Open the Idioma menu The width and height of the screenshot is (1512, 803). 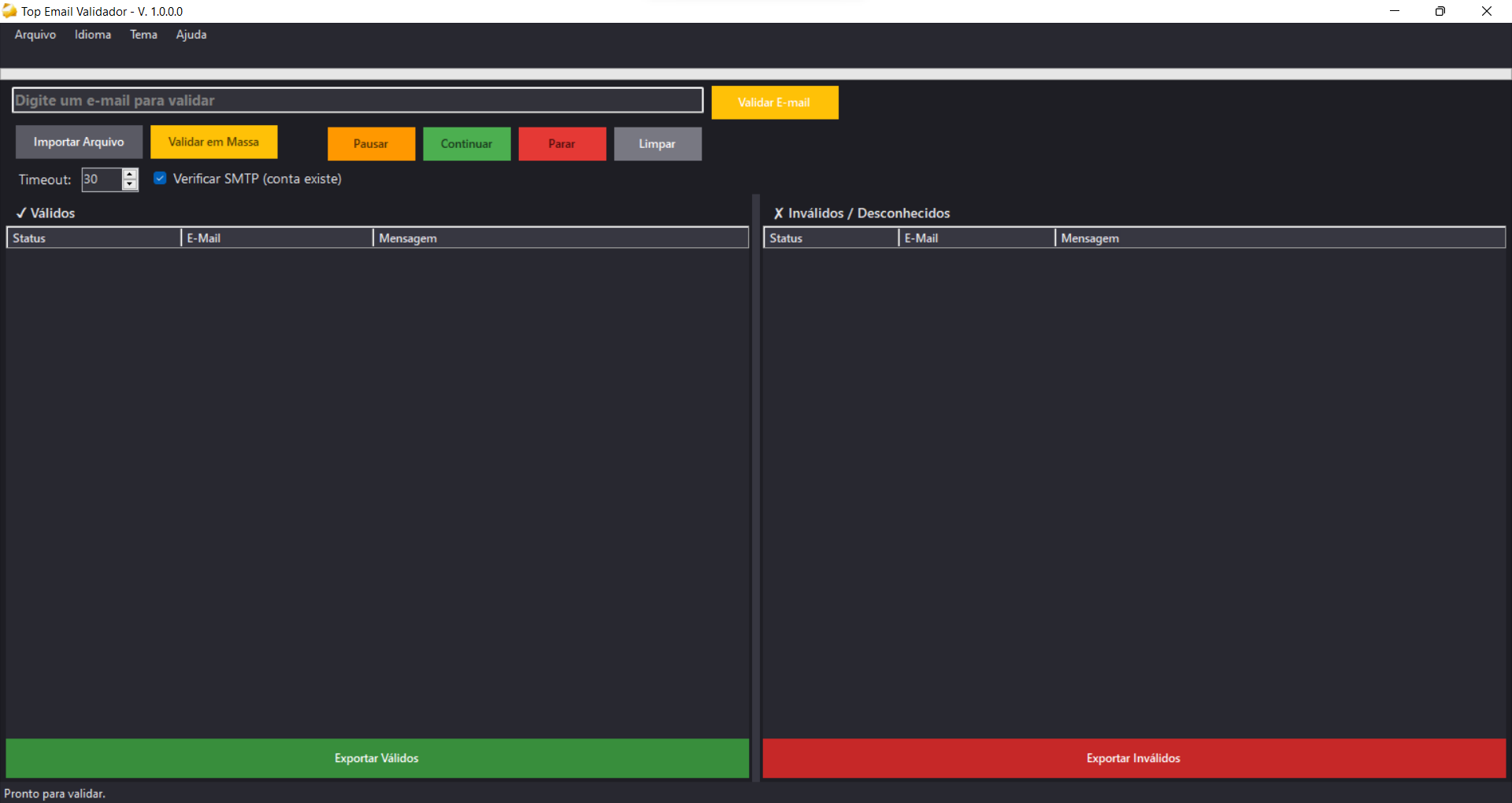(93, 35)
